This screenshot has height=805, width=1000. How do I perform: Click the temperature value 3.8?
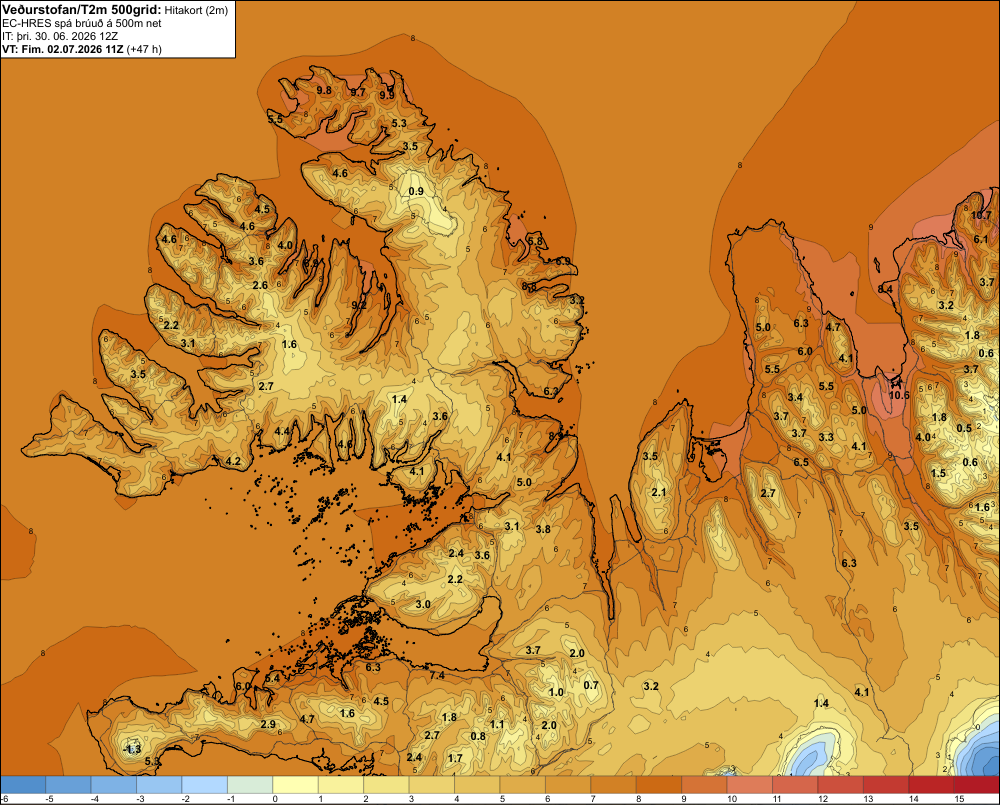[543, 529]
